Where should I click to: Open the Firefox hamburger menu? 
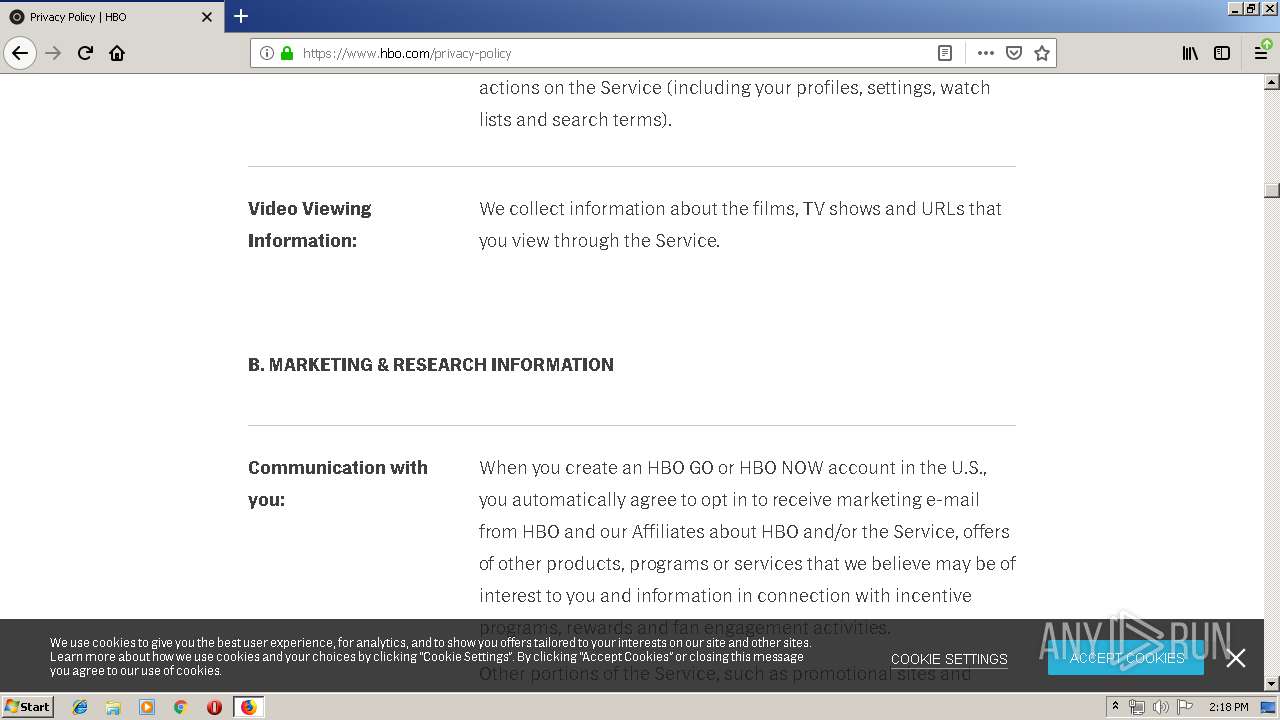1261,53
